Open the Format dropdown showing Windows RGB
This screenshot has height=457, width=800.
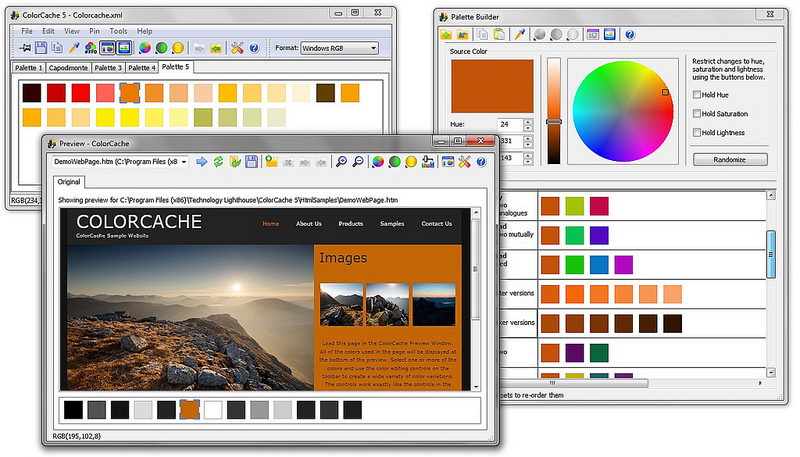point(339,48)
